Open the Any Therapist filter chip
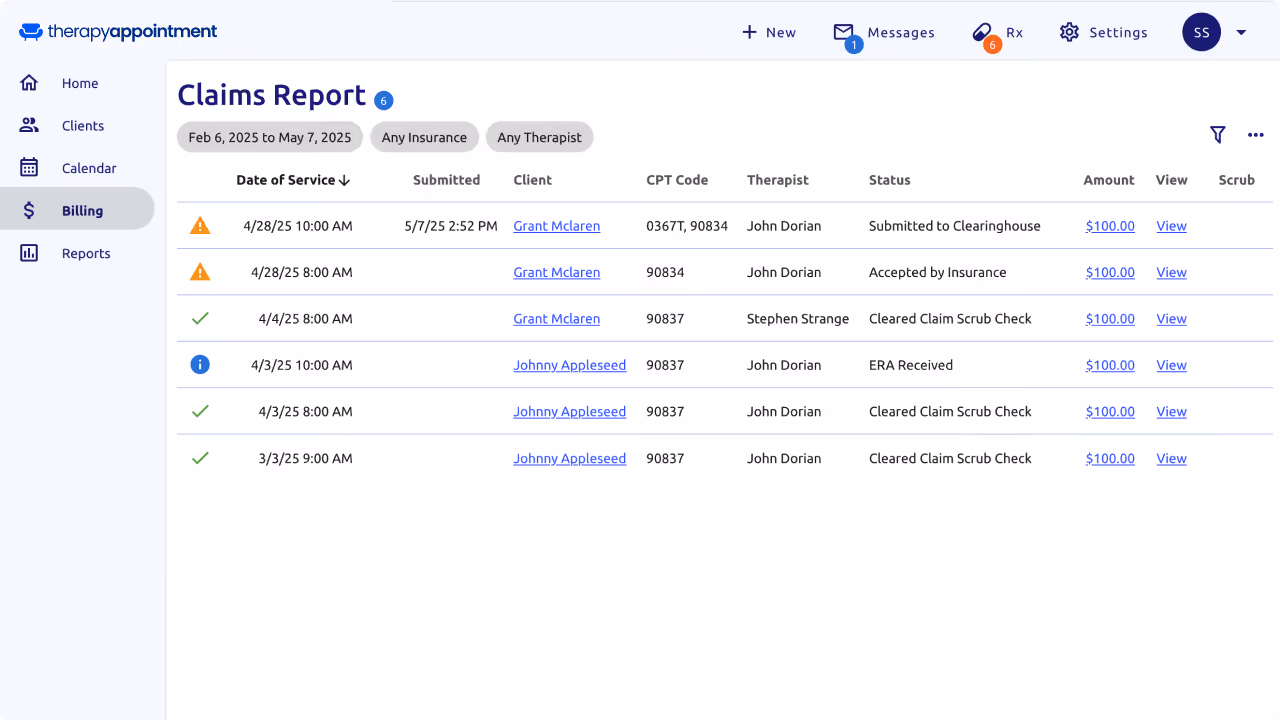Image resolution: width=1280 pixels, height=720 pixels. [539, 137]
